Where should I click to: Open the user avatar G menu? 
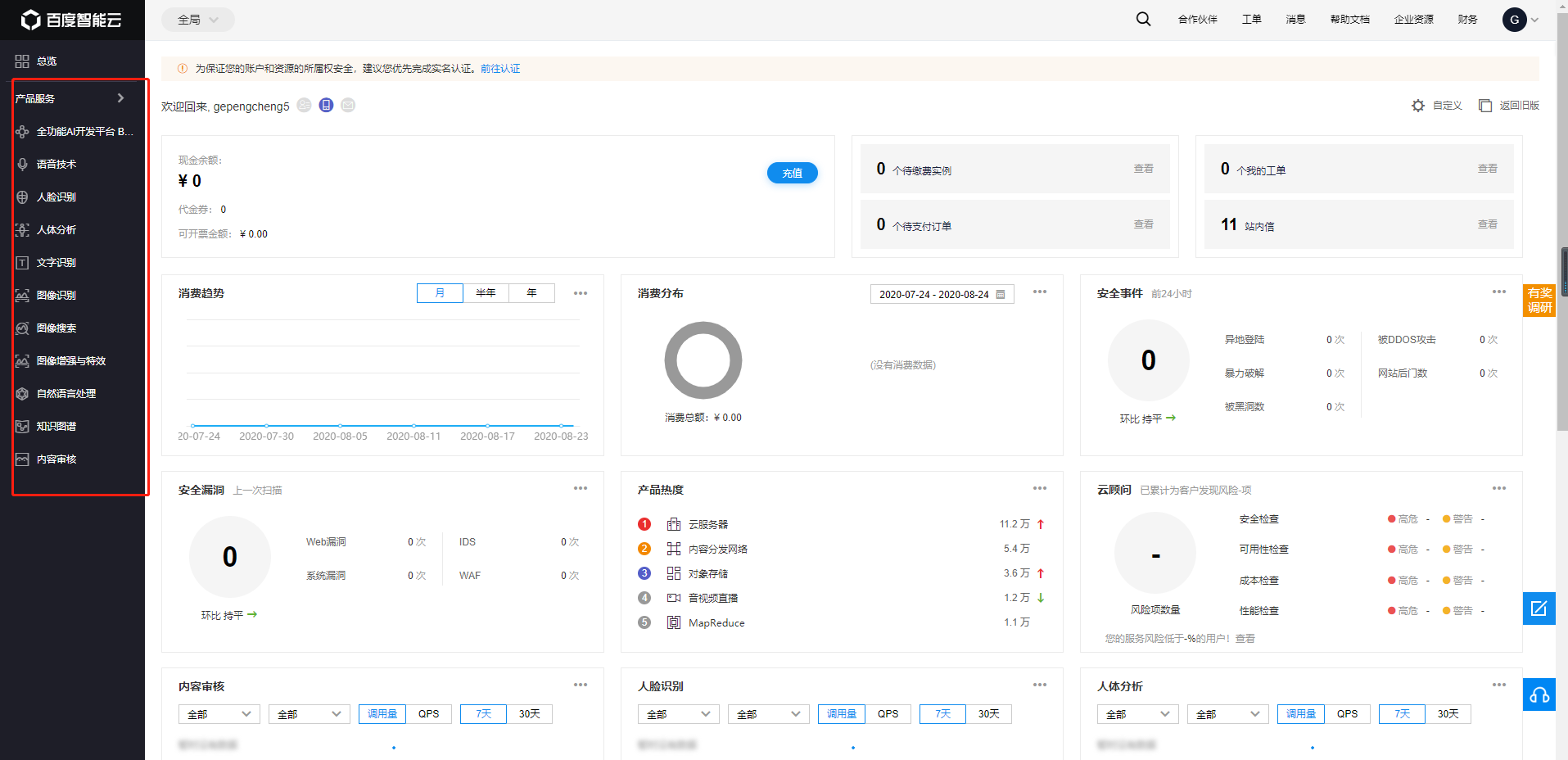[x=1514, y=20]
